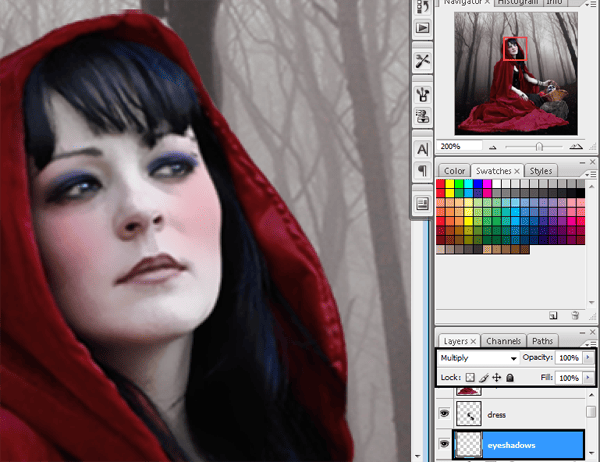Open the Fill slider arrow

click(x=589, y=378)
